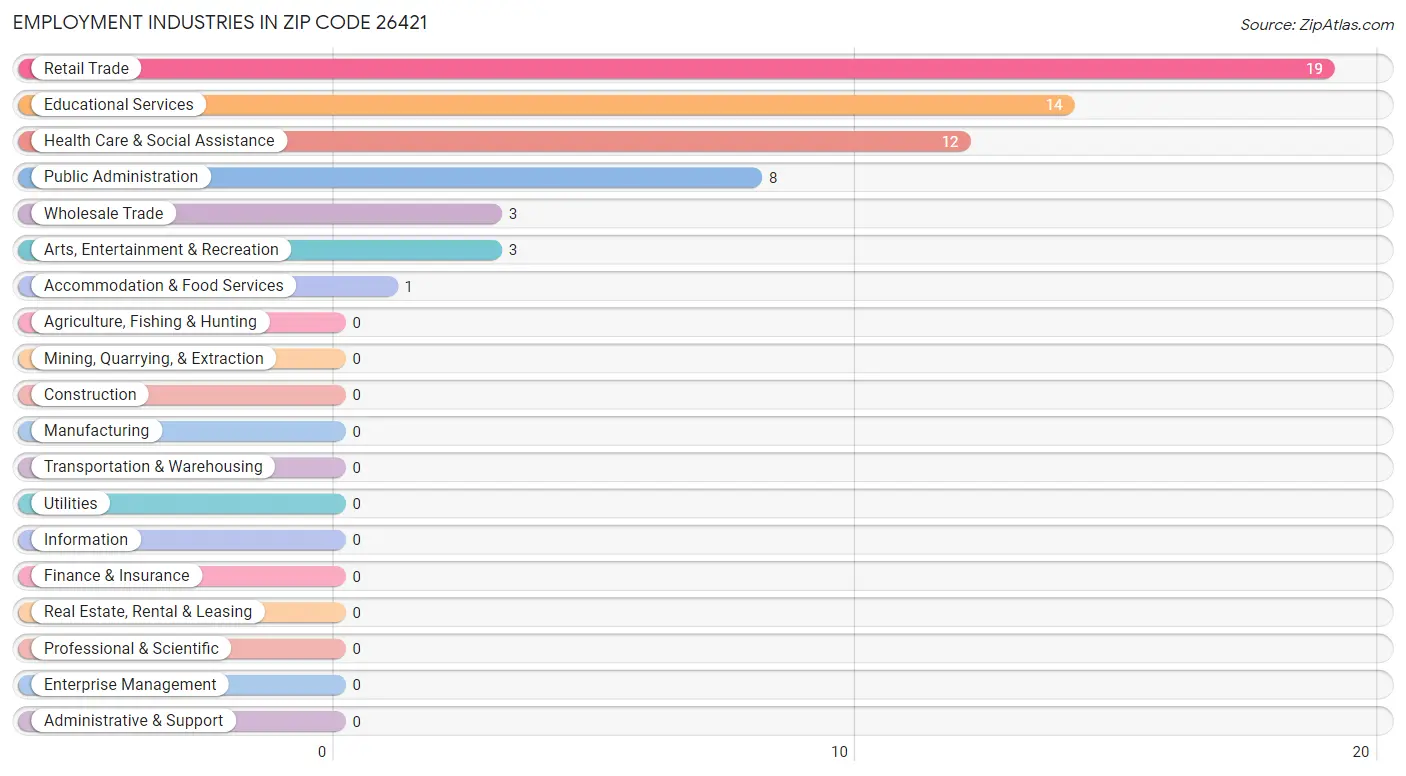Click the Health Care & Social Assistance label
This screenshot has width=1406, height=776.
pos(159,140)
